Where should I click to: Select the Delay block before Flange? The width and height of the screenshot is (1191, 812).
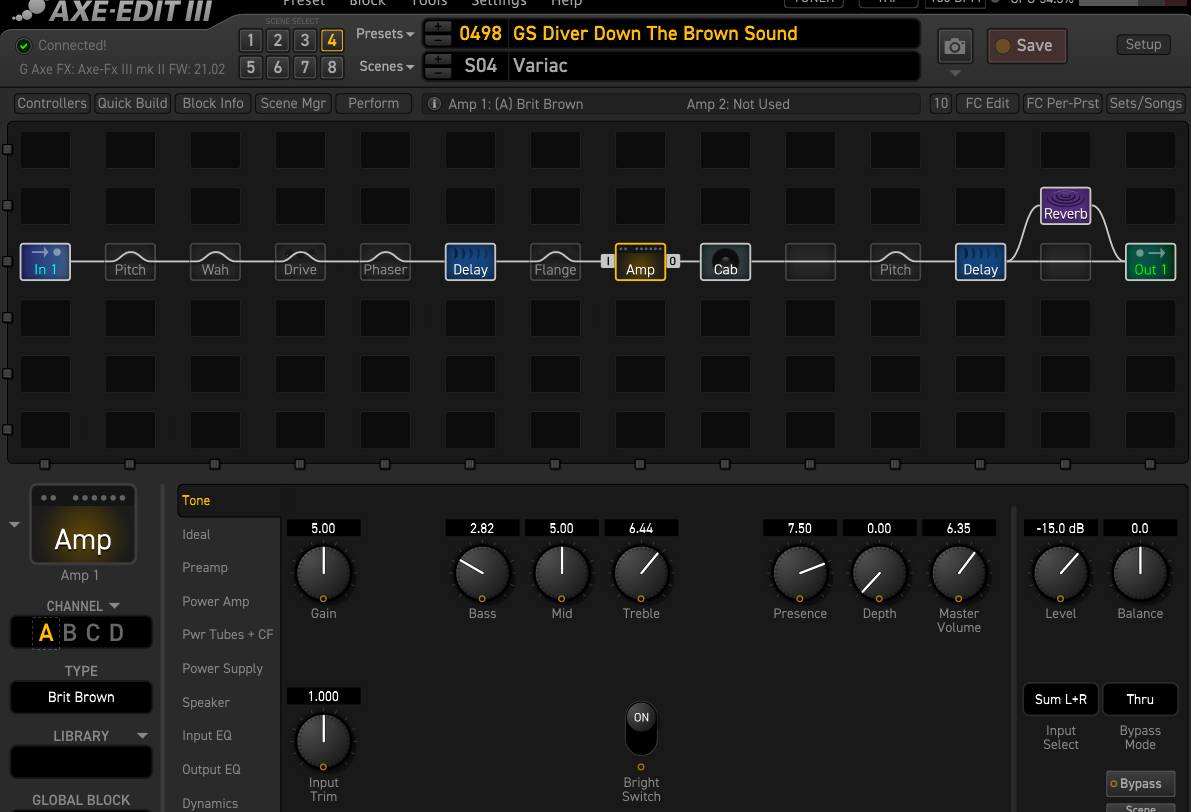tap(470, 261)
